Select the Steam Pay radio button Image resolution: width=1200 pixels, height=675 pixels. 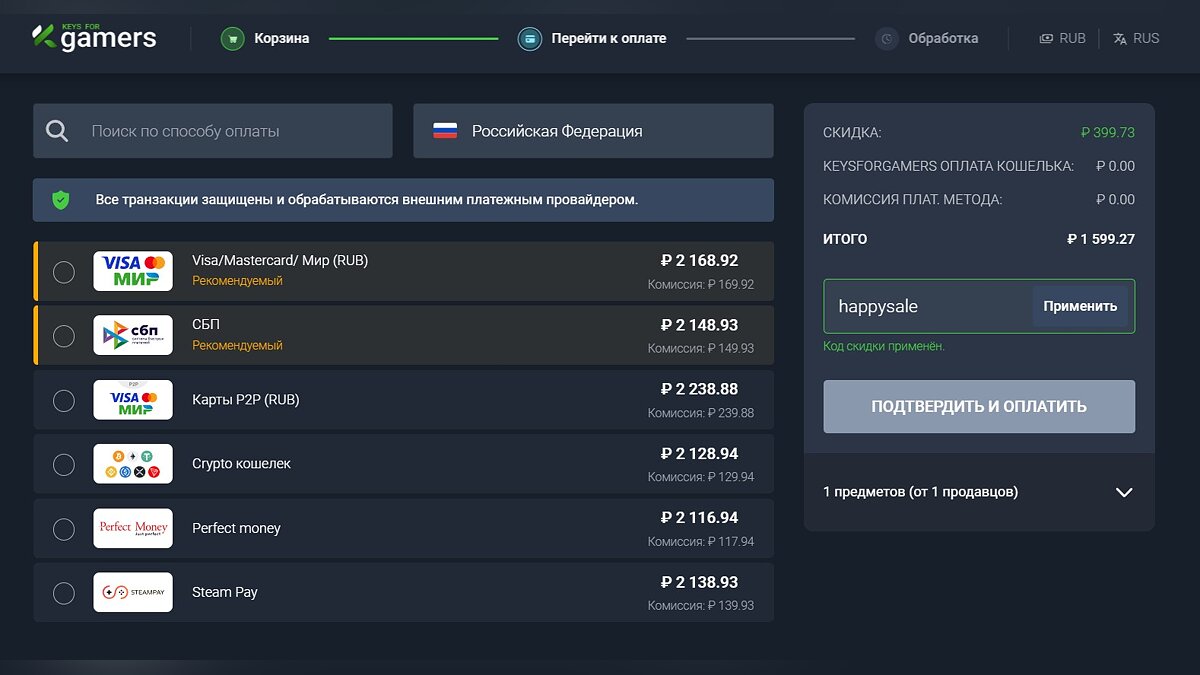[63, 593]
